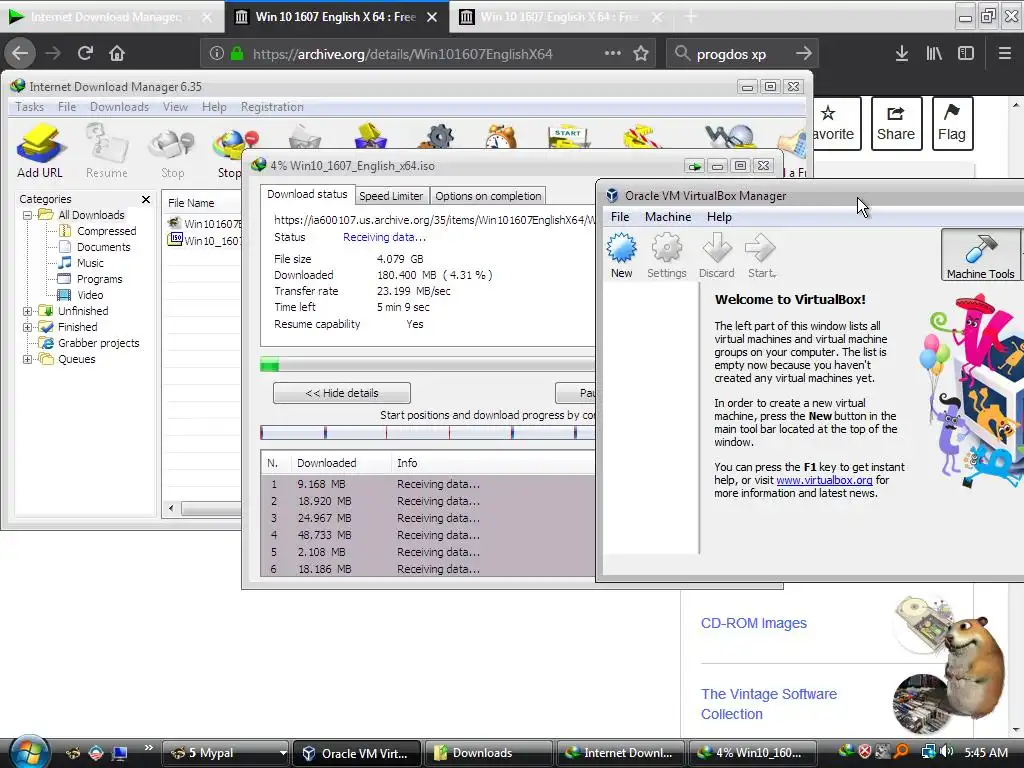Image resolution: width=1024 pixels, height=768 pixels.
Task: Open browser page actions ellipsis menu
Action: click(613, 53)
